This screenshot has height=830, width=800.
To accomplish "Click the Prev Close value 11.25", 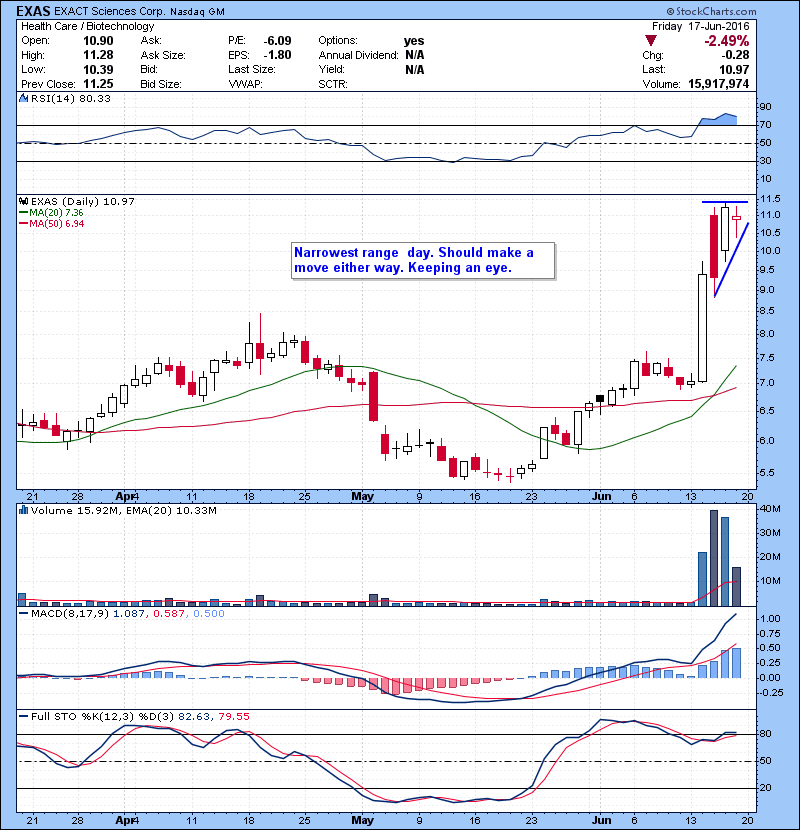I will point(98,84).
